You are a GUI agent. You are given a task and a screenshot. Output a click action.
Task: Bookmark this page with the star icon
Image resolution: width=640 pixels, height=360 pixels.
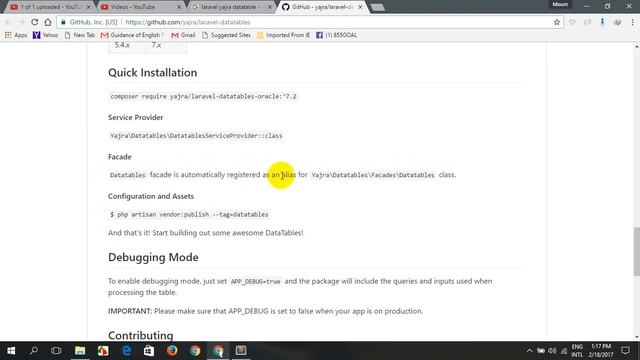tap(557, 22)
